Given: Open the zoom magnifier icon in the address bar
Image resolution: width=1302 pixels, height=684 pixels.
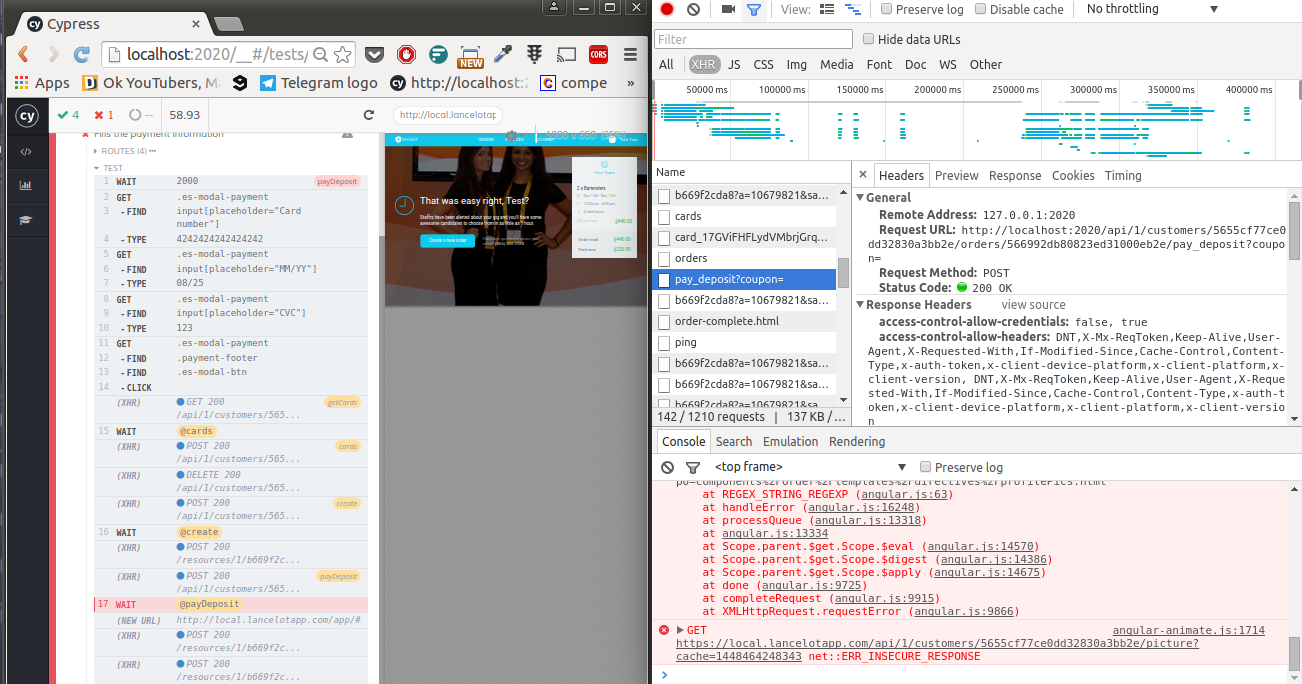Looking at the screenshot, I should (x=320, y=54).
